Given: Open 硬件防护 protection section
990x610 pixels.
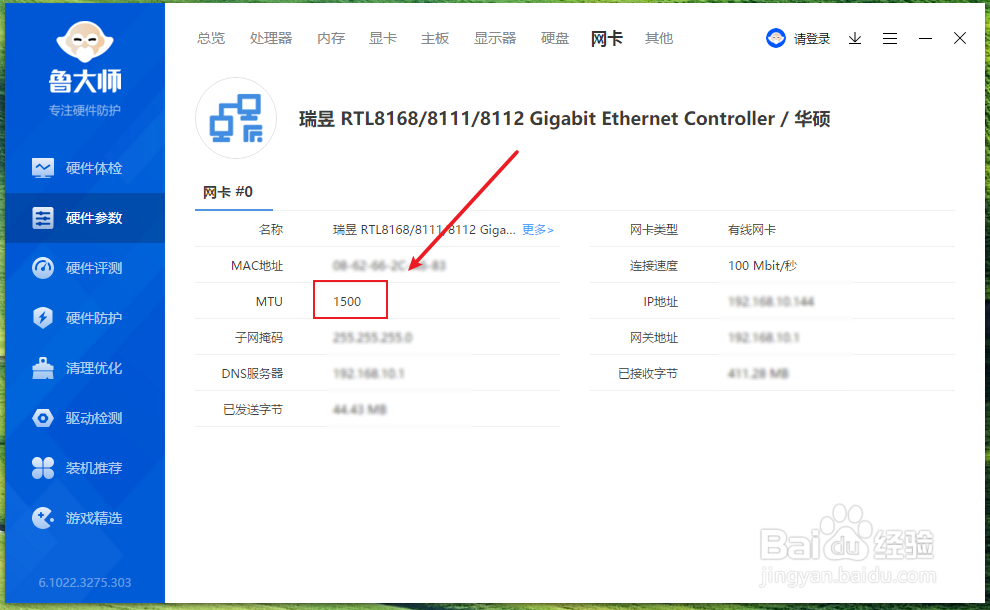Looking at the screenshot, I should pyautogui.click(x=85, y=318).
